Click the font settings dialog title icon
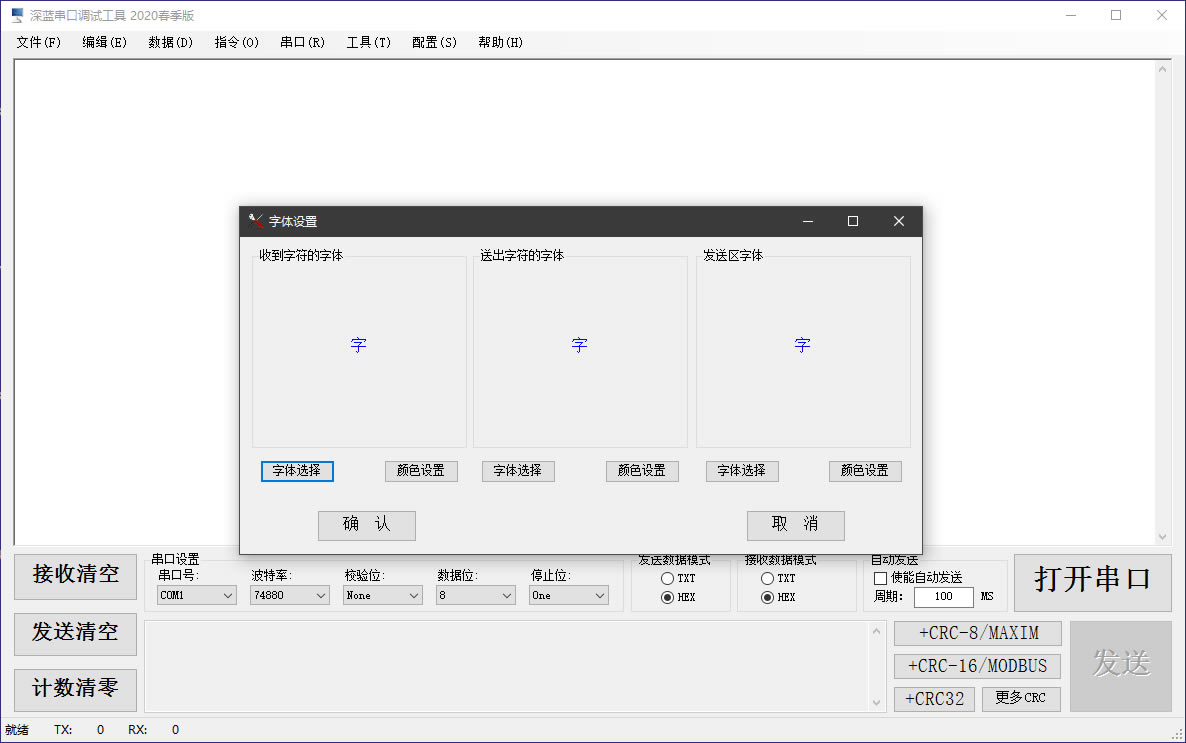Screen dimensions: 1186x743 pyautogui.click(x=256, y=221)
